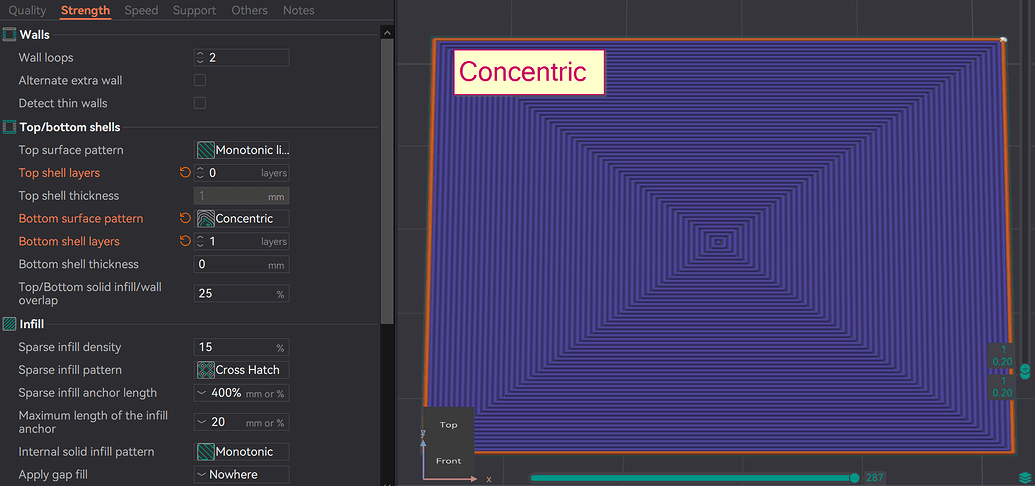Click the Bottom shell layers stepper arrows

(201, 241)
